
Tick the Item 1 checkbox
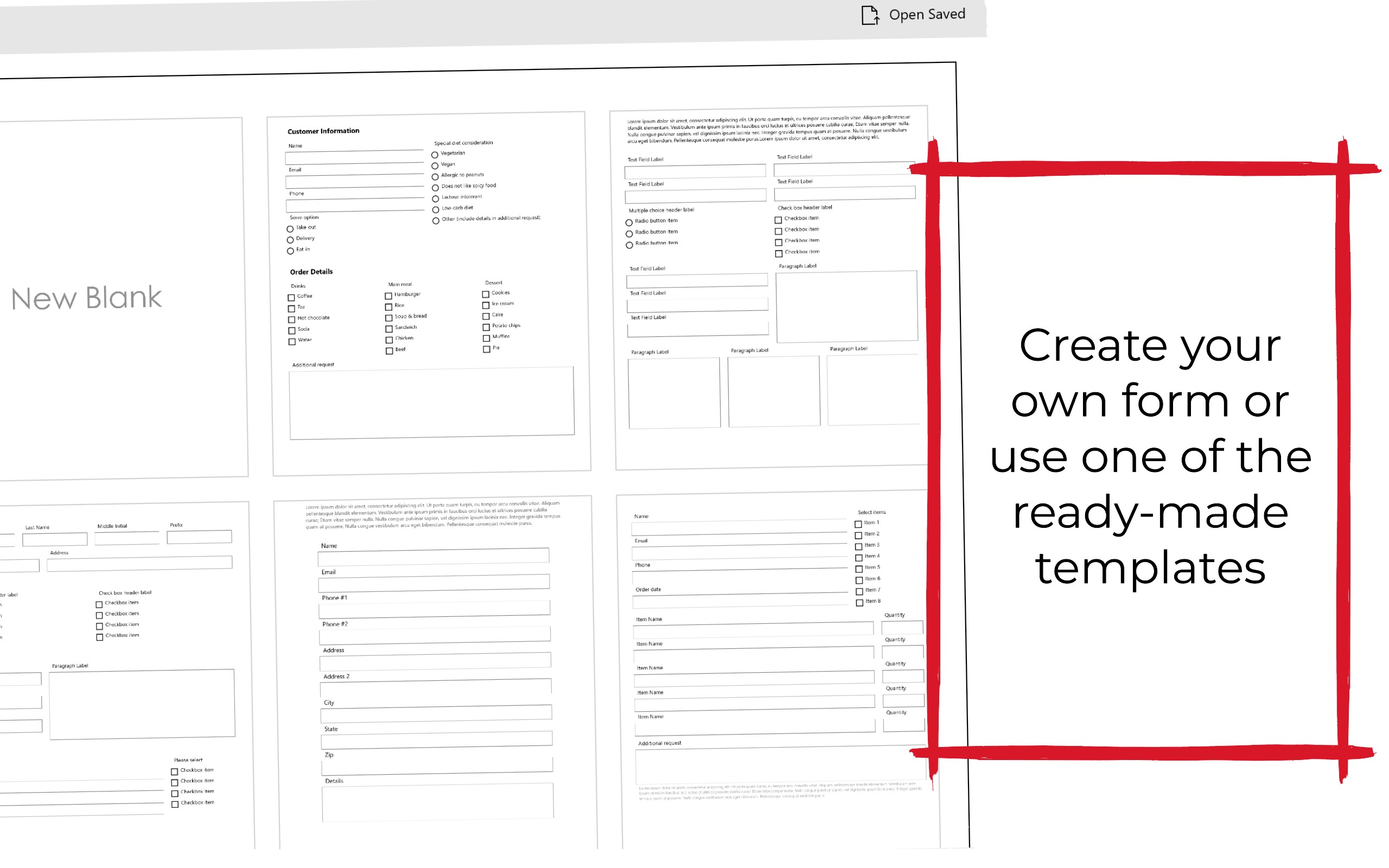tap(858, 524)
